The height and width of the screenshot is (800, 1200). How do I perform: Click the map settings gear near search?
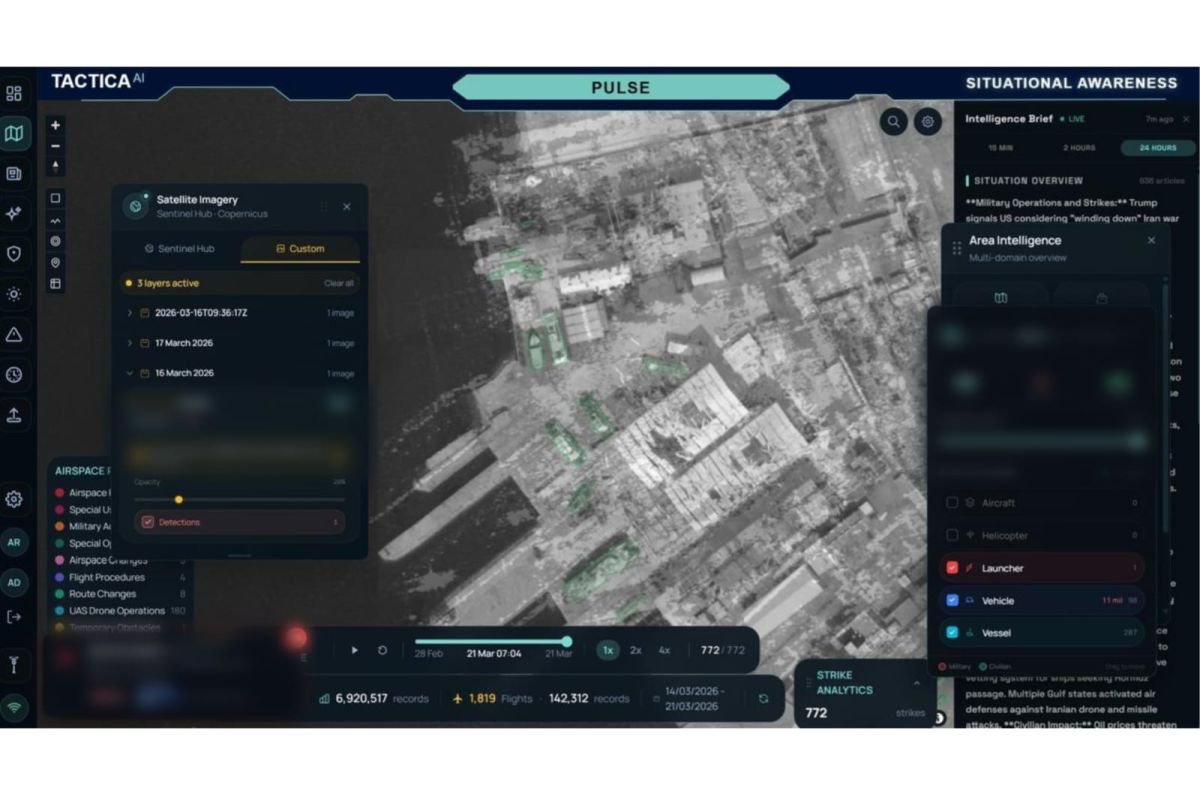(928, 122)
